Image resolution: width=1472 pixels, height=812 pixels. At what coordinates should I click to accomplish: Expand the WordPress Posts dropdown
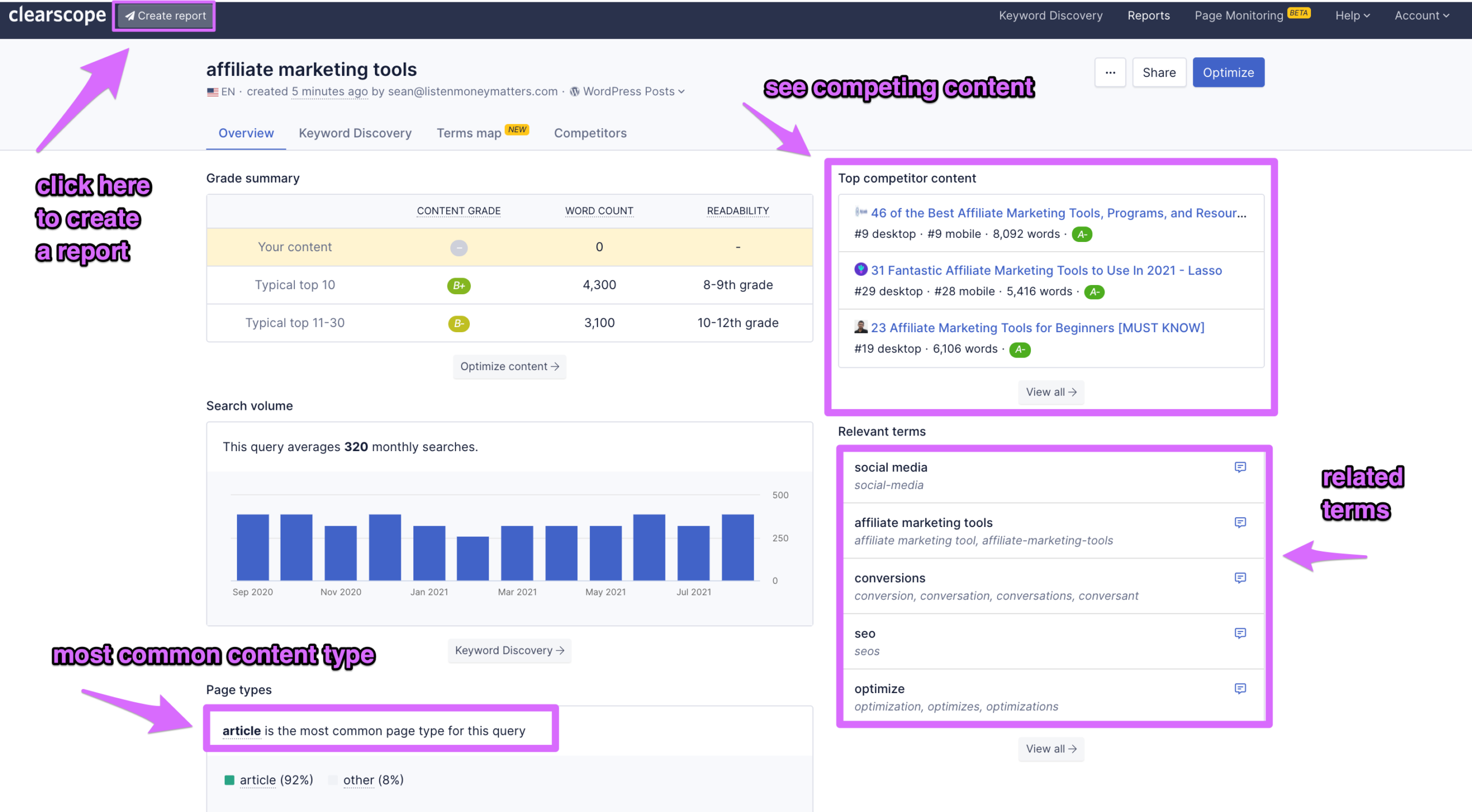(x=627, y=91)
